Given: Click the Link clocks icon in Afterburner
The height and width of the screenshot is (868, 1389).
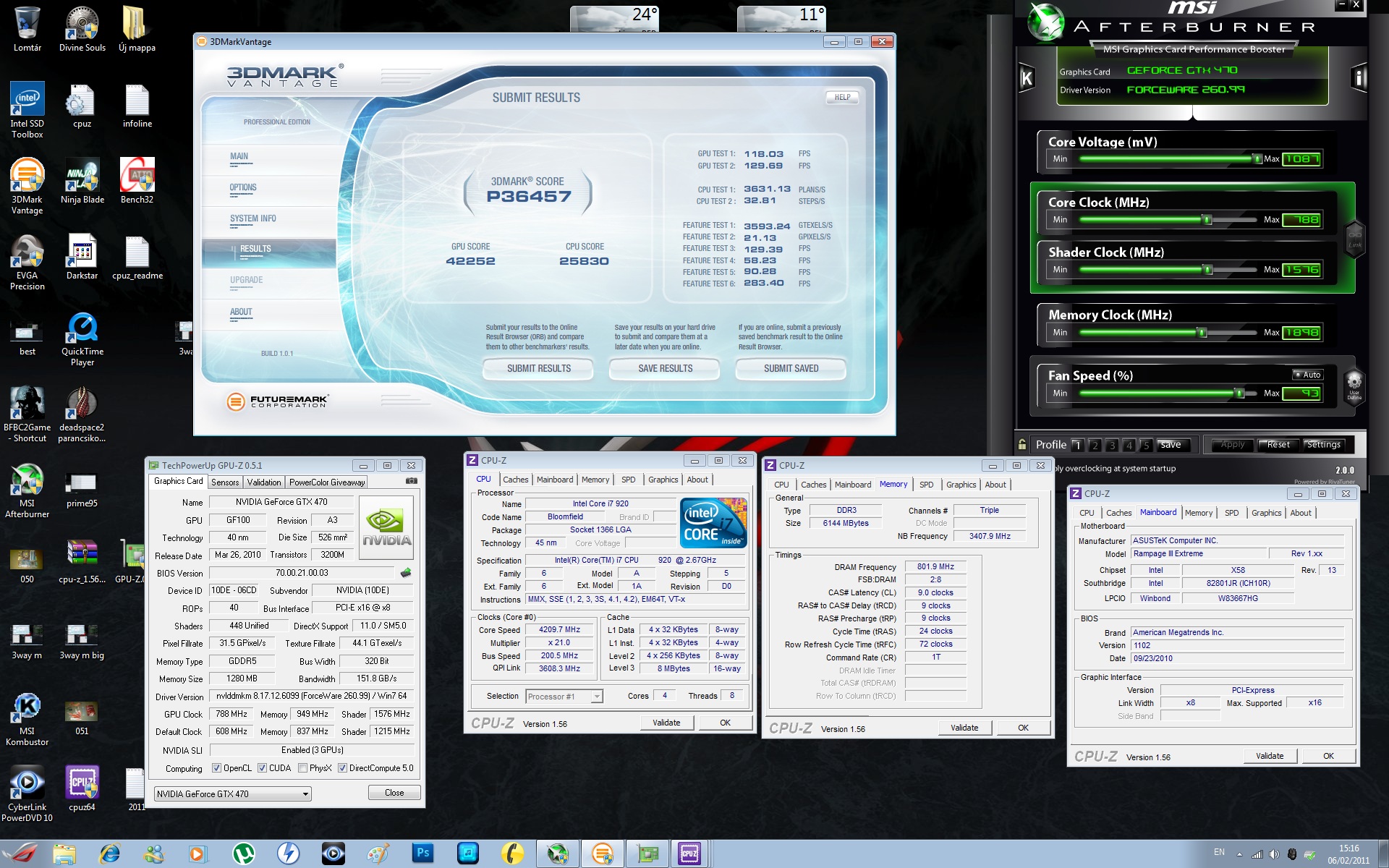Looking at the screenshot, I should 1354,238.
